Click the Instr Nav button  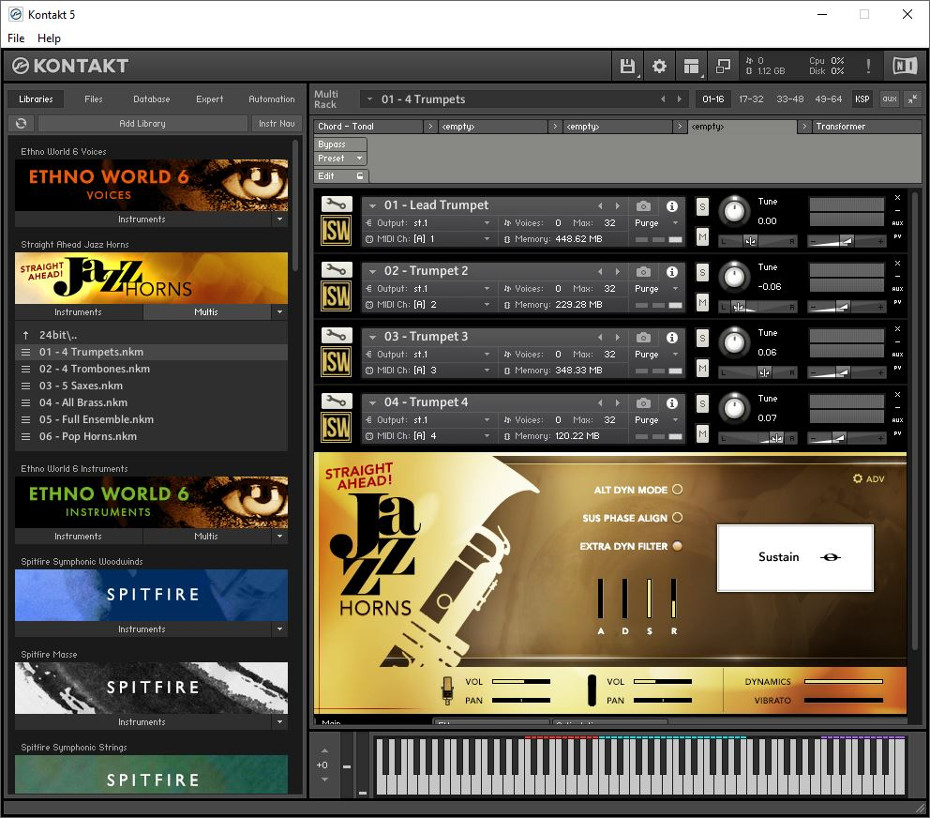[x=276, y=123]
